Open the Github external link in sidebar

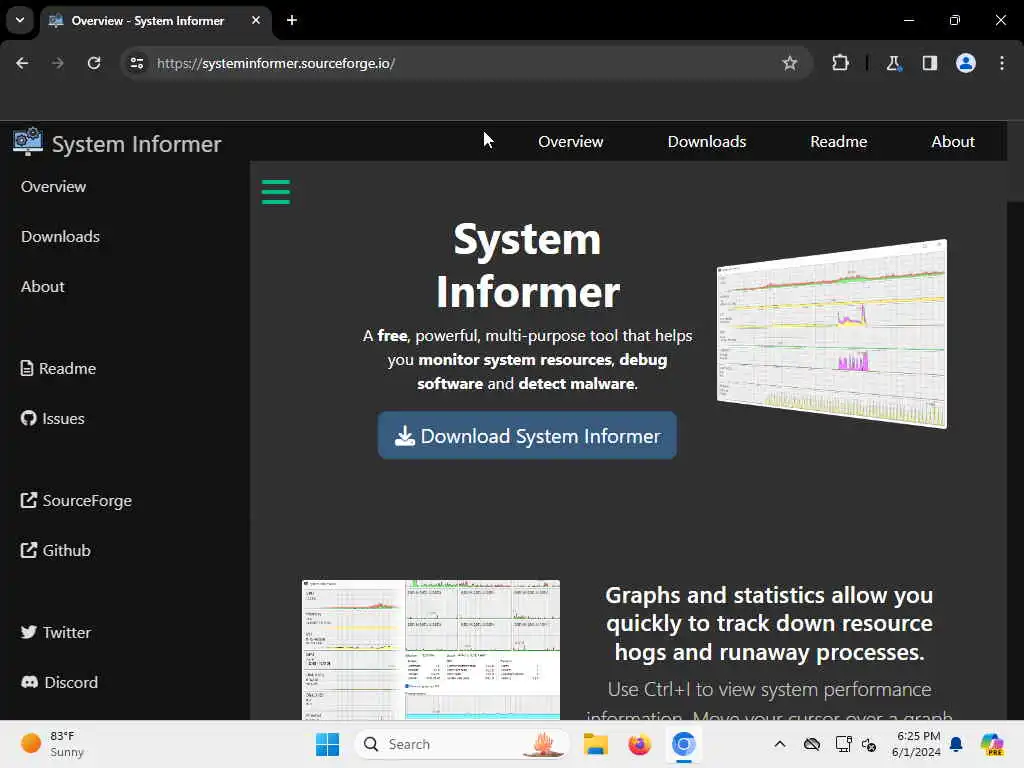(56, 551)
